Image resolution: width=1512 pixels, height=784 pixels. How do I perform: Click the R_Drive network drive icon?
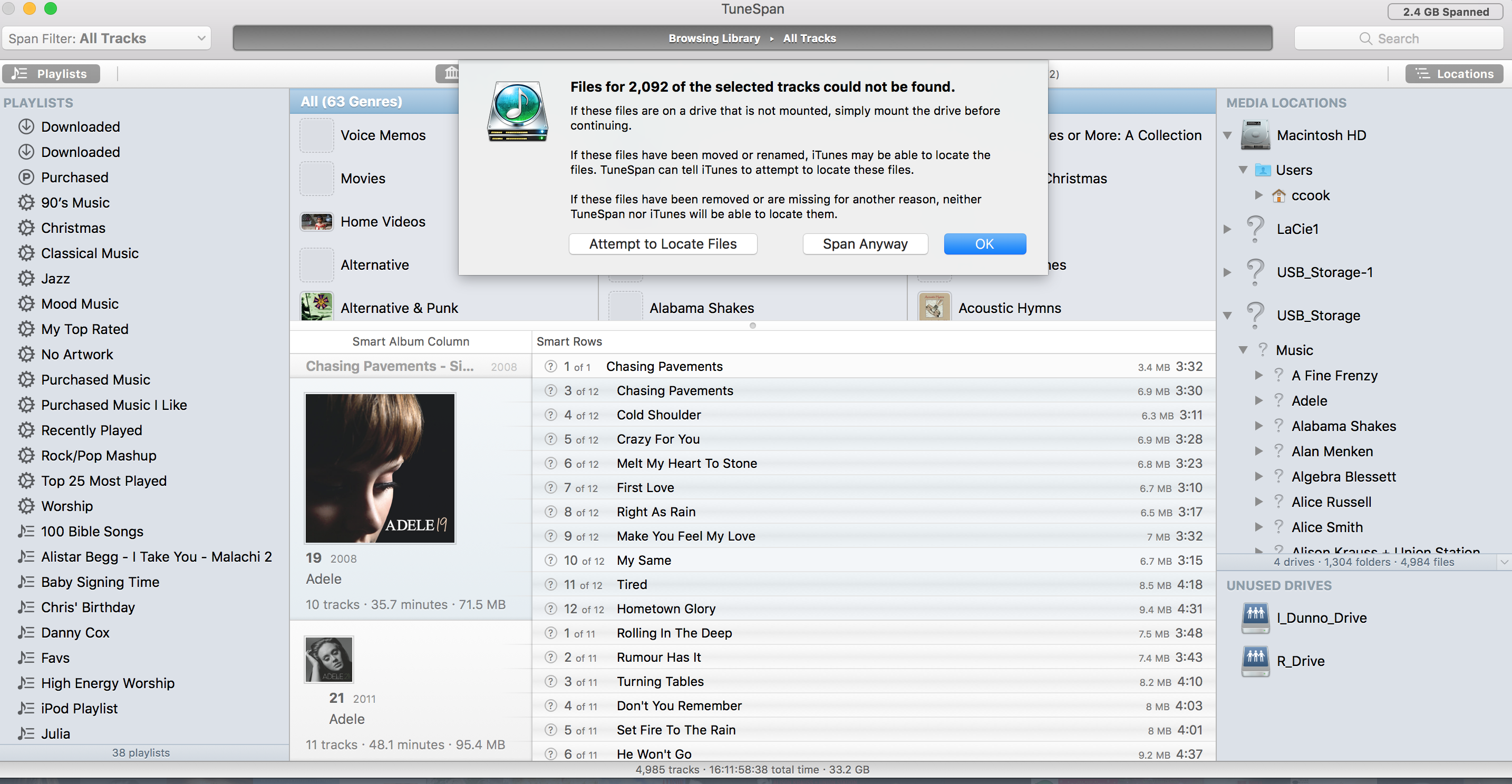point(1255,661)
